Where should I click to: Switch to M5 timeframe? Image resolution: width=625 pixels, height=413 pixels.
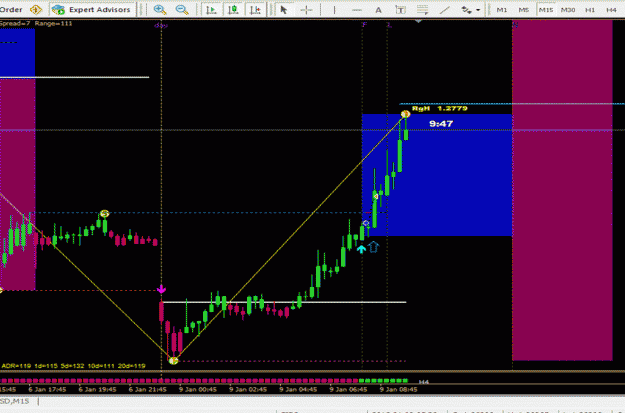[523, 10]
